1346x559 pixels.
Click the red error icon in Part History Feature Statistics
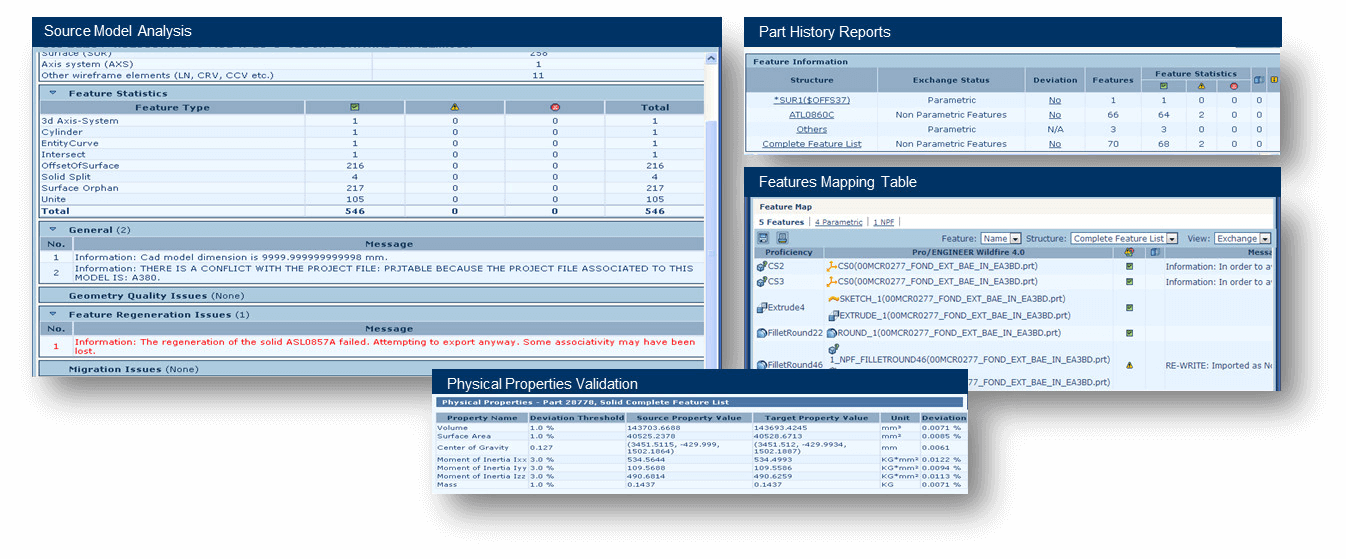[1233, 86]
